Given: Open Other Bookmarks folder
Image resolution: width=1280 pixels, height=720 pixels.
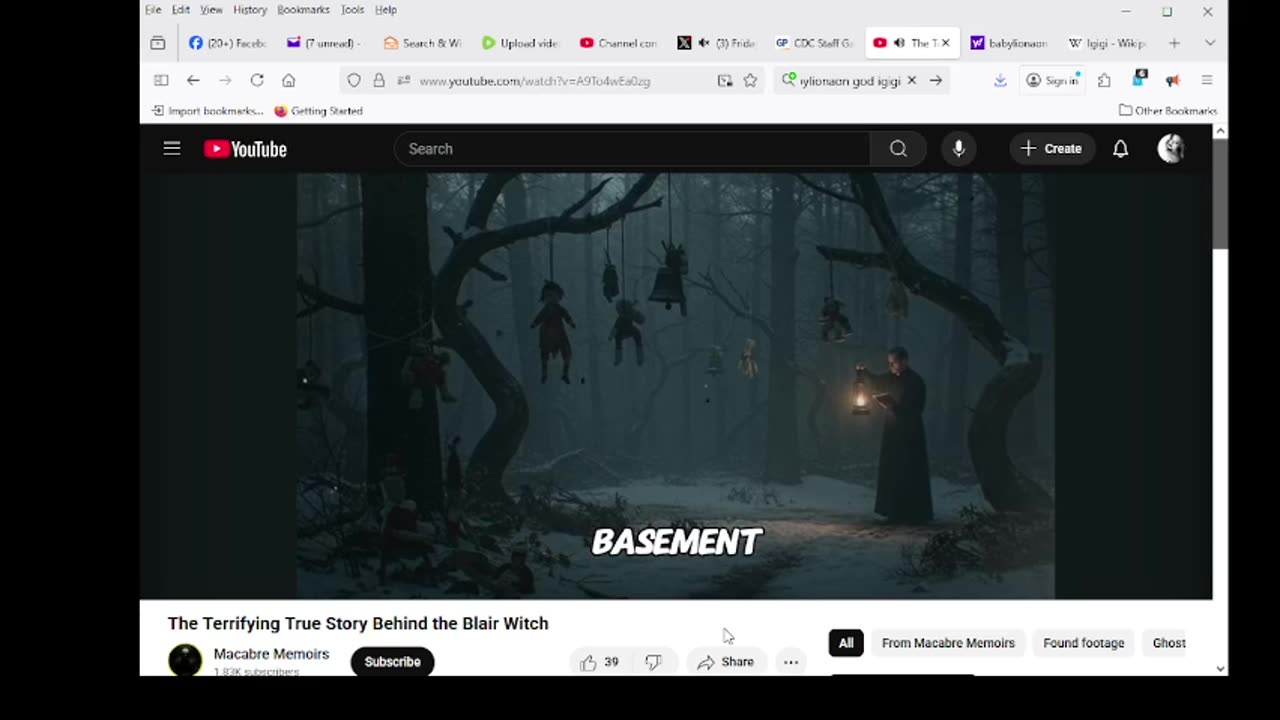Looking at the screenshot, I should click(x=1168, y=111).
